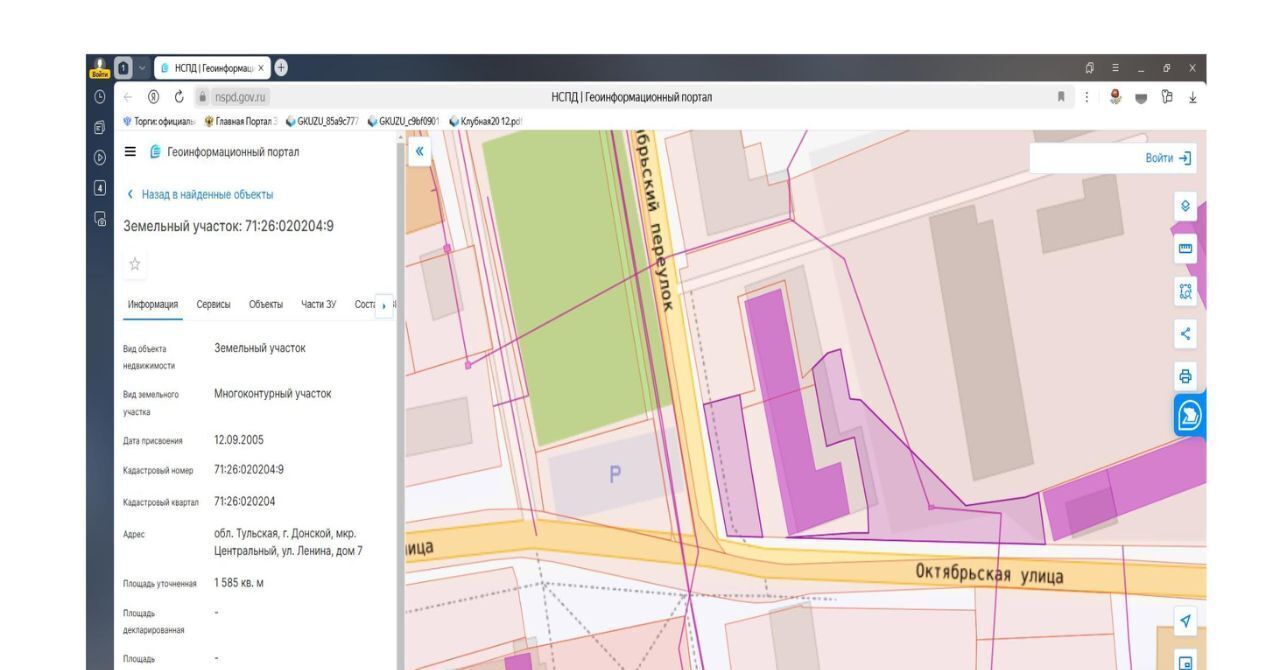Open the portal hamburger menu
The image size is (1280, 670).
point(130,153)
